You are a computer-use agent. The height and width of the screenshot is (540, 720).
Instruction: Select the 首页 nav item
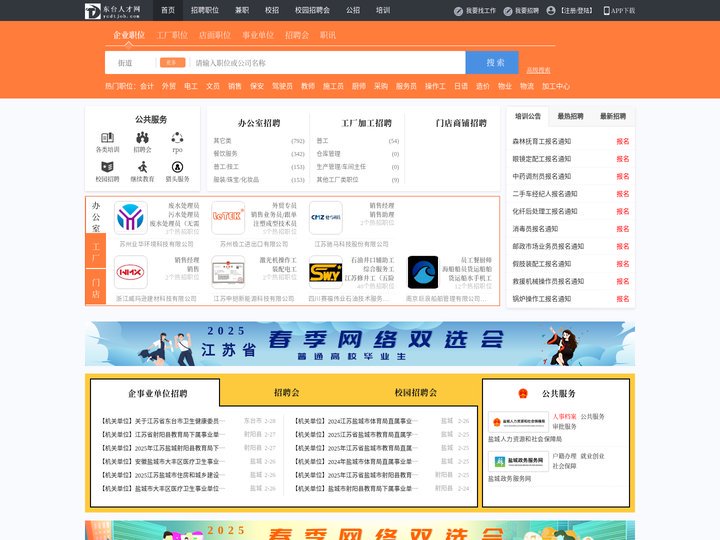168,10
